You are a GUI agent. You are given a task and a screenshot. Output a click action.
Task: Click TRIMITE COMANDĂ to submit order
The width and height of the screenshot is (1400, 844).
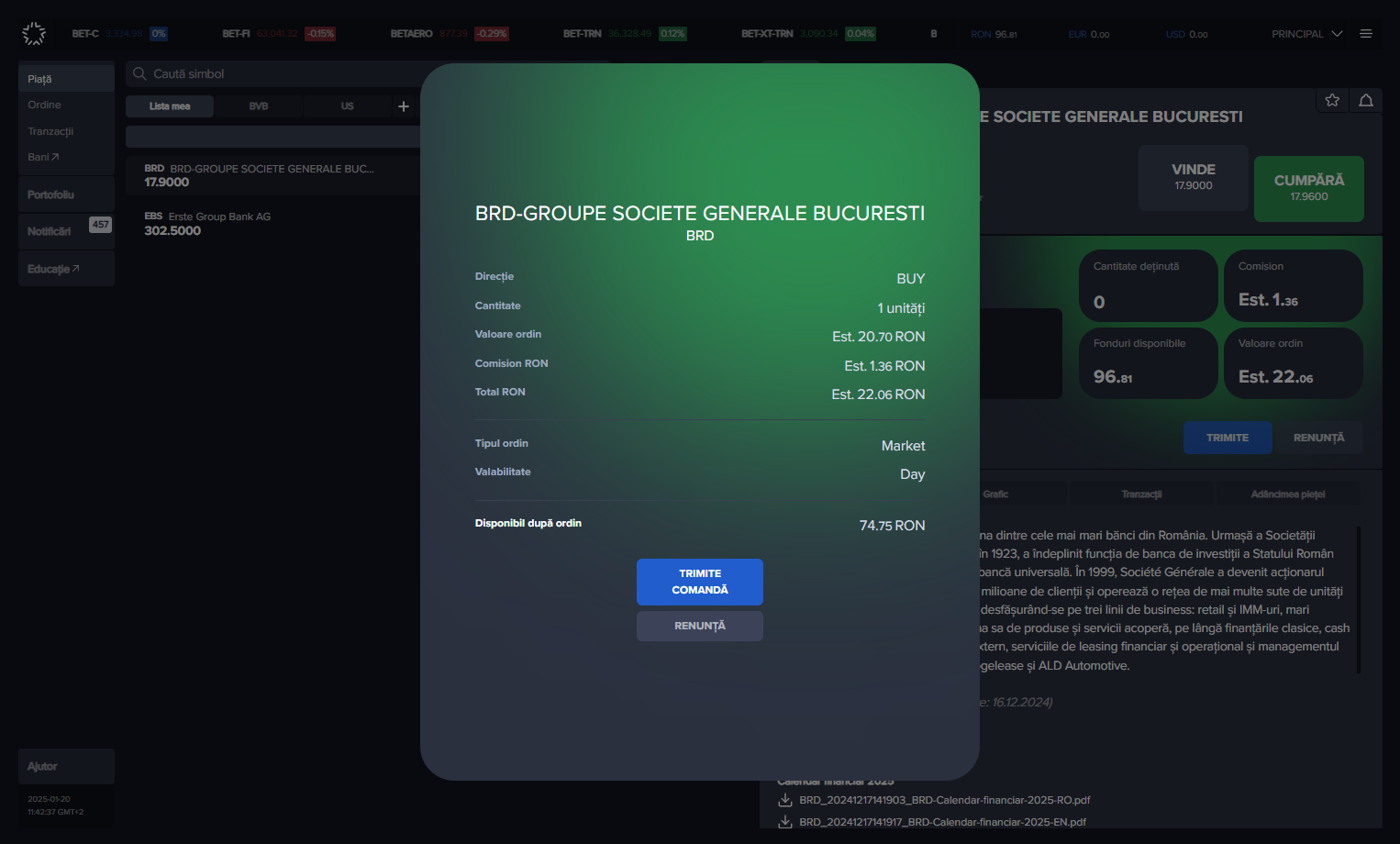[700, 582]
